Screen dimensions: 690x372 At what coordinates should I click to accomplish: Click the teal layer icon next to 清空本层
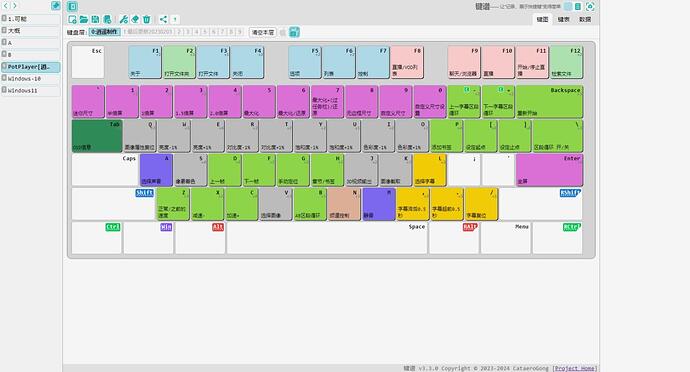(294, 32)
